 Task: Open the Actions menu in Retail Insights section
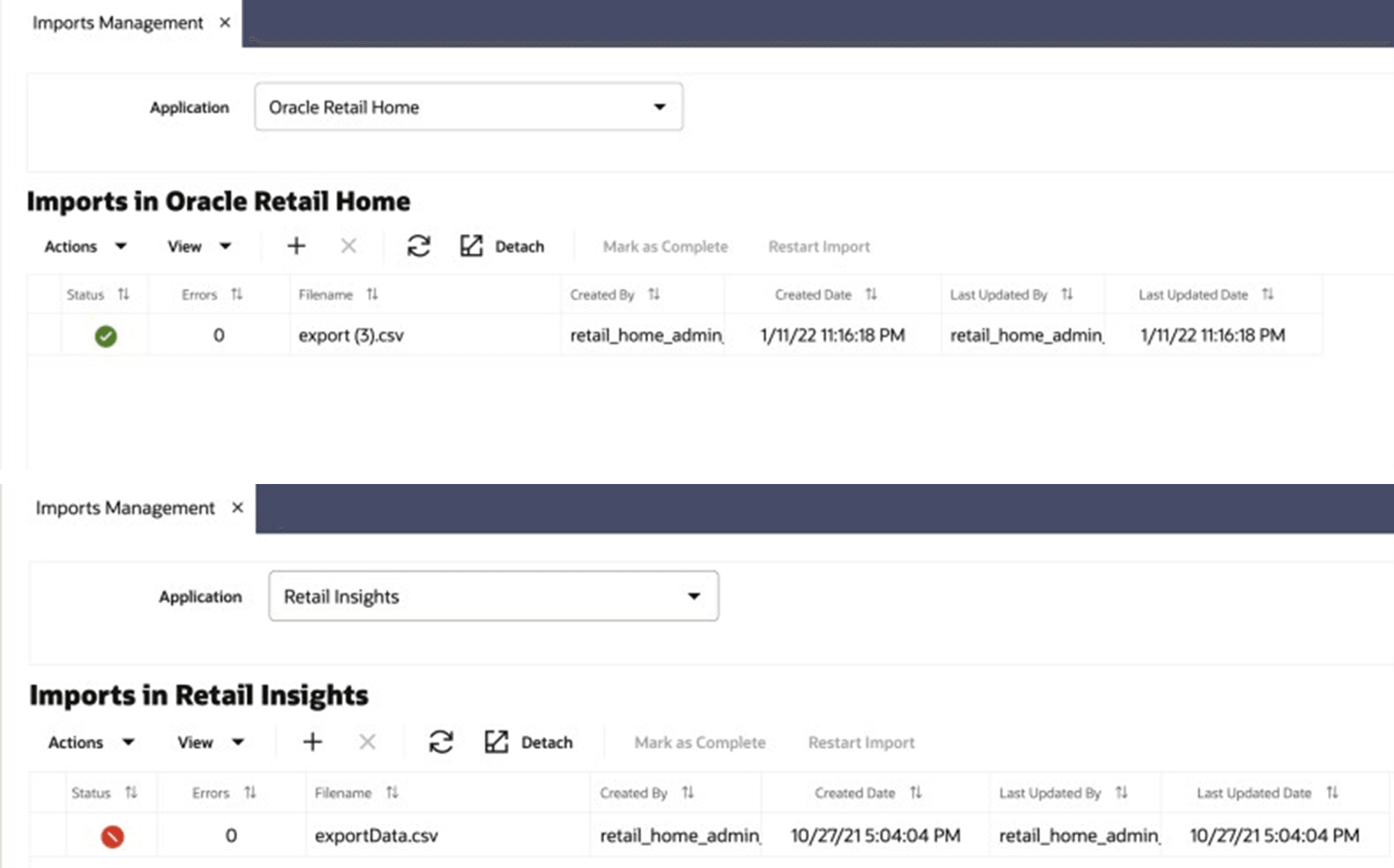[92, 742]
